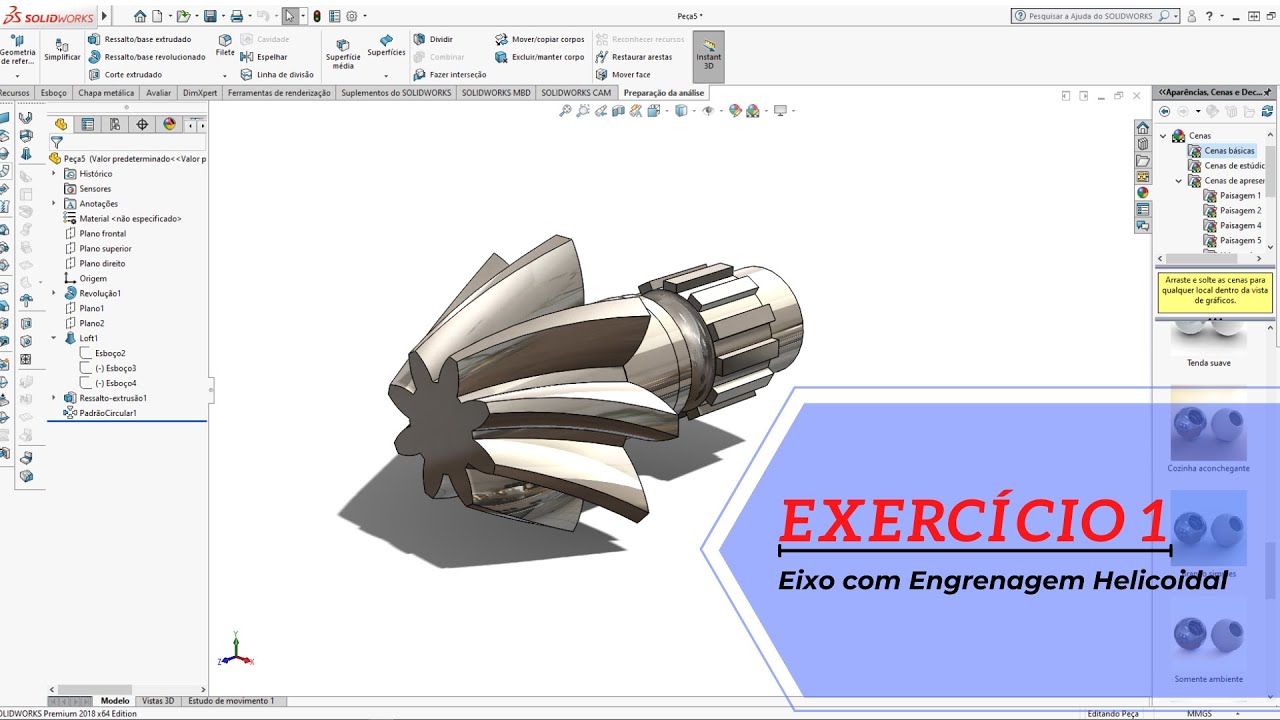This screenshot has width=1280, height=720.
Task: Click the Mover face tool
Action: tap(623, 75)
